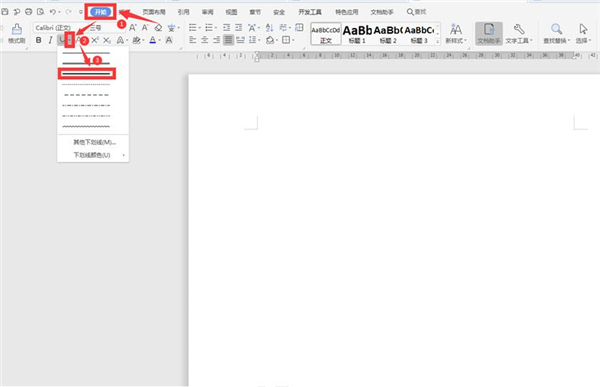Viewport: 600px width, 387px height.
Task: Switch to the 页面布局 tab
Action: 154,12
